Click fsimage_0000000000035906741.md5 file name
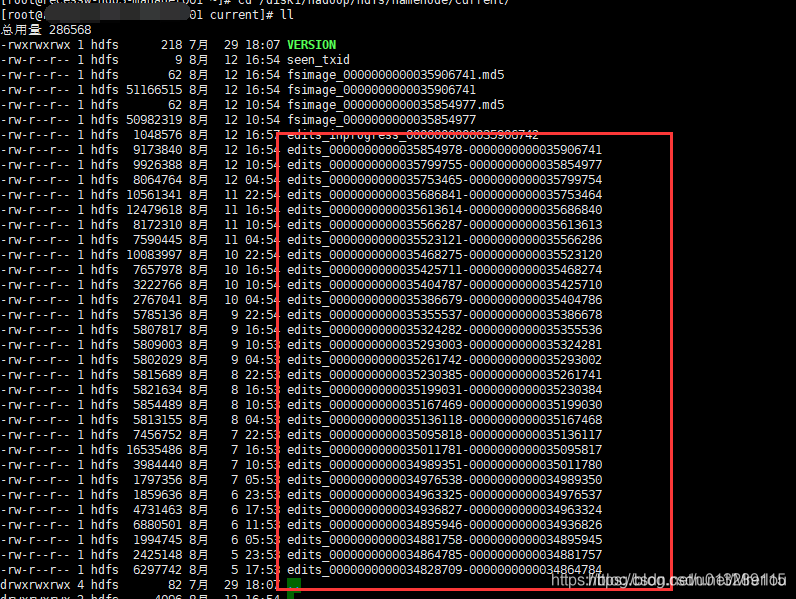 coord(395,75)
